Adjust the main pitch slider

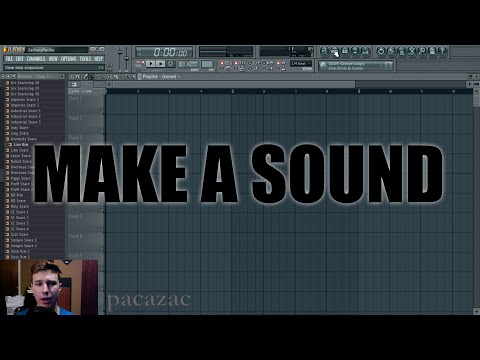(x=127, y=58)
